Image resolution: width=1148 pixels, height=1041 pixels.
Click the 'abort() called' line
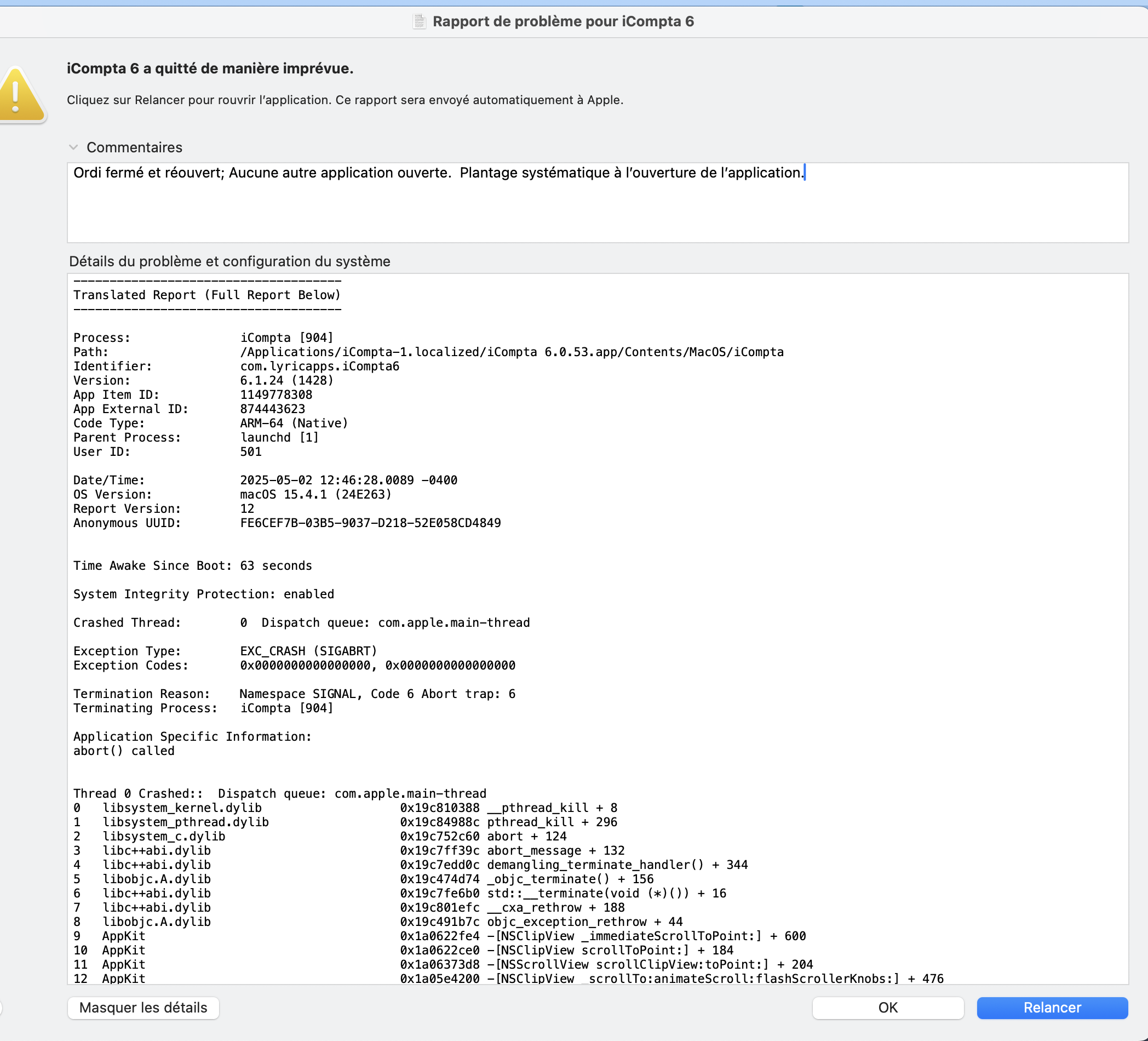pyautogui.click(x=124, y=751)
